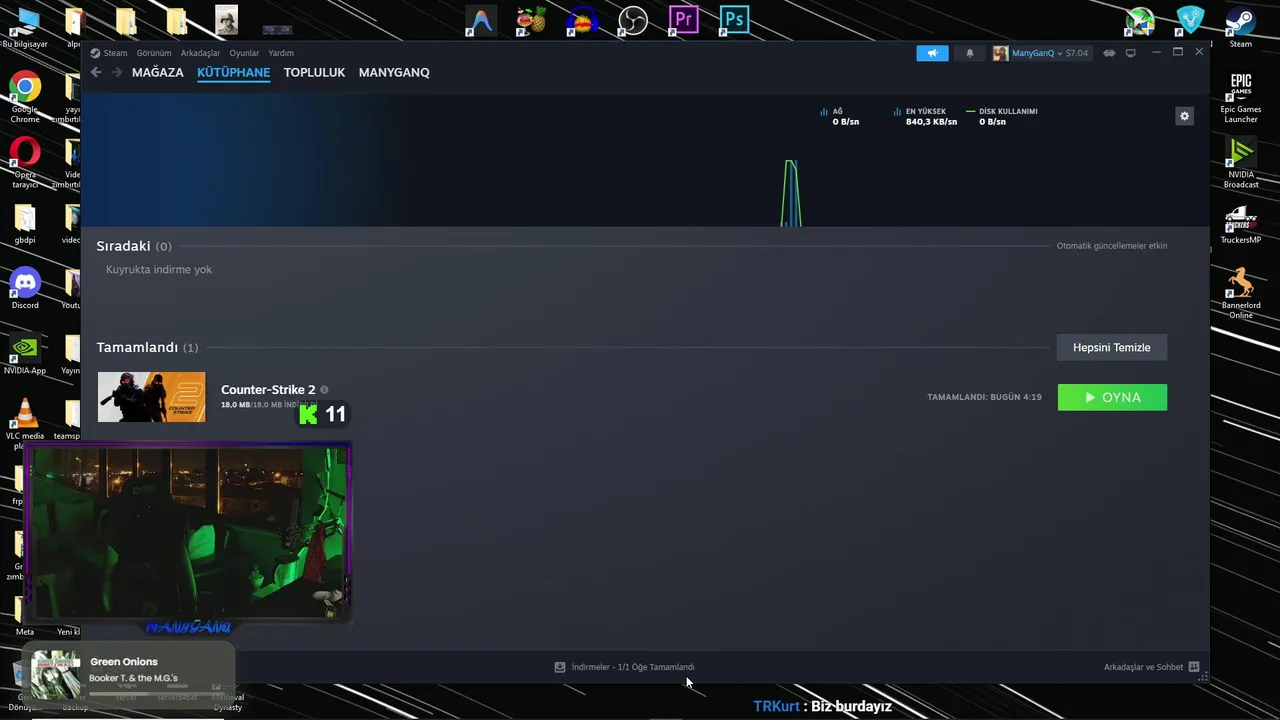This screenshot has height=720, width=1280.
Task: Open Bu bilgisayar (This PC) icon
Action: click(23, 27)
